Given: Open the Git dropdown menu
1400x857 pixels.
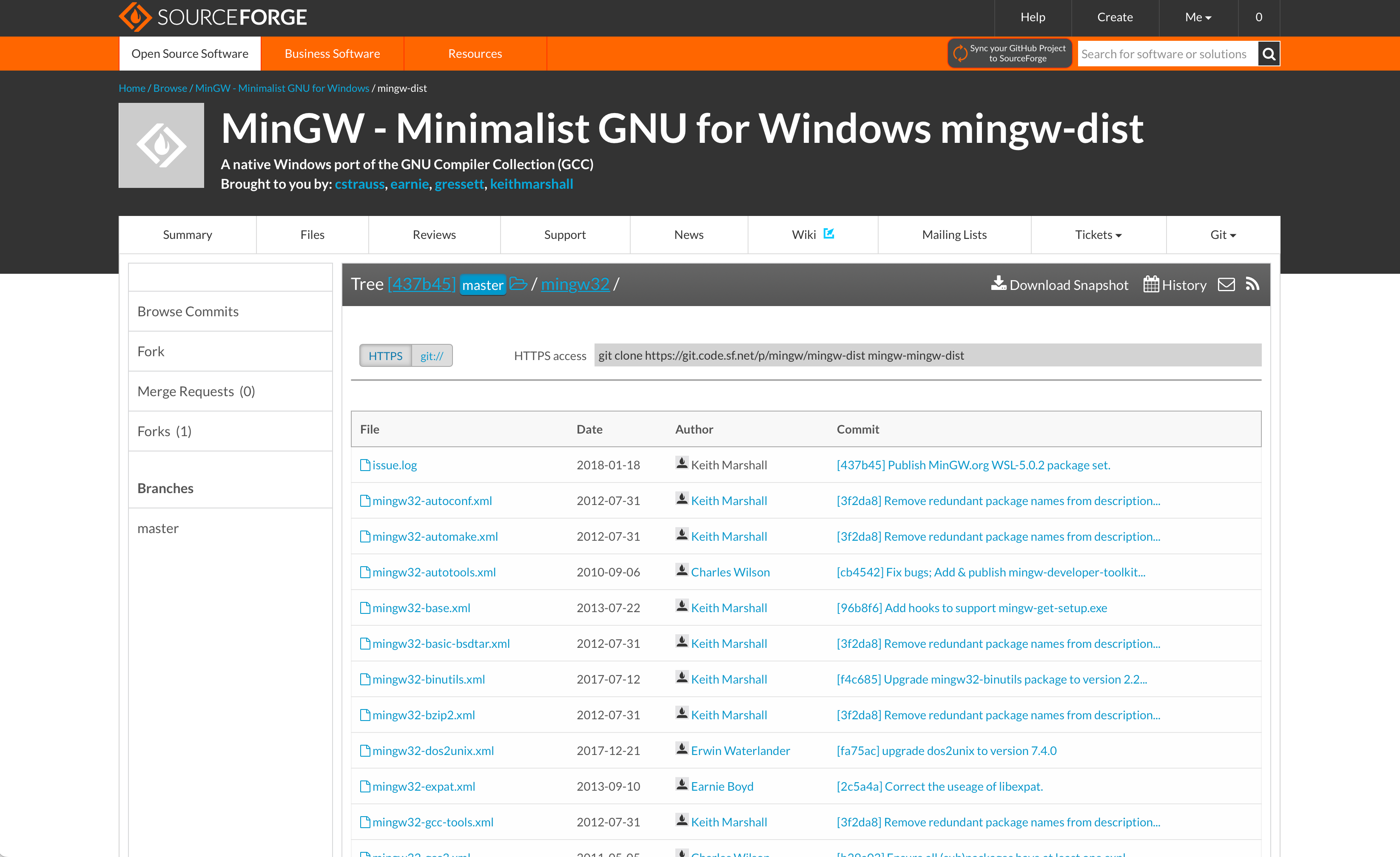Looking at the screenshot, I should click(1222, 235).
